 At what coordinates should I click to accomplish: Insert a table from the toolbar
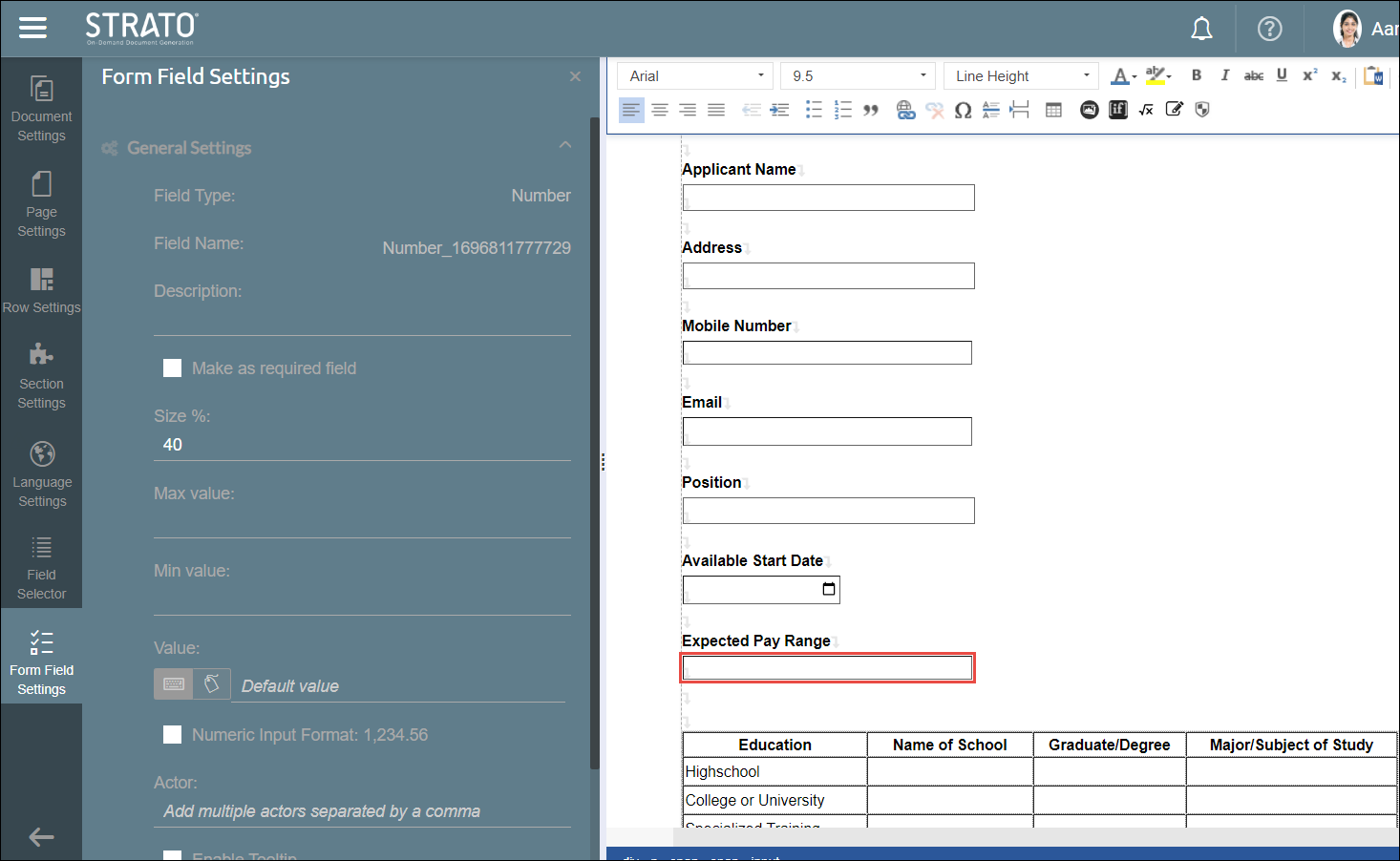point(1053,111)
